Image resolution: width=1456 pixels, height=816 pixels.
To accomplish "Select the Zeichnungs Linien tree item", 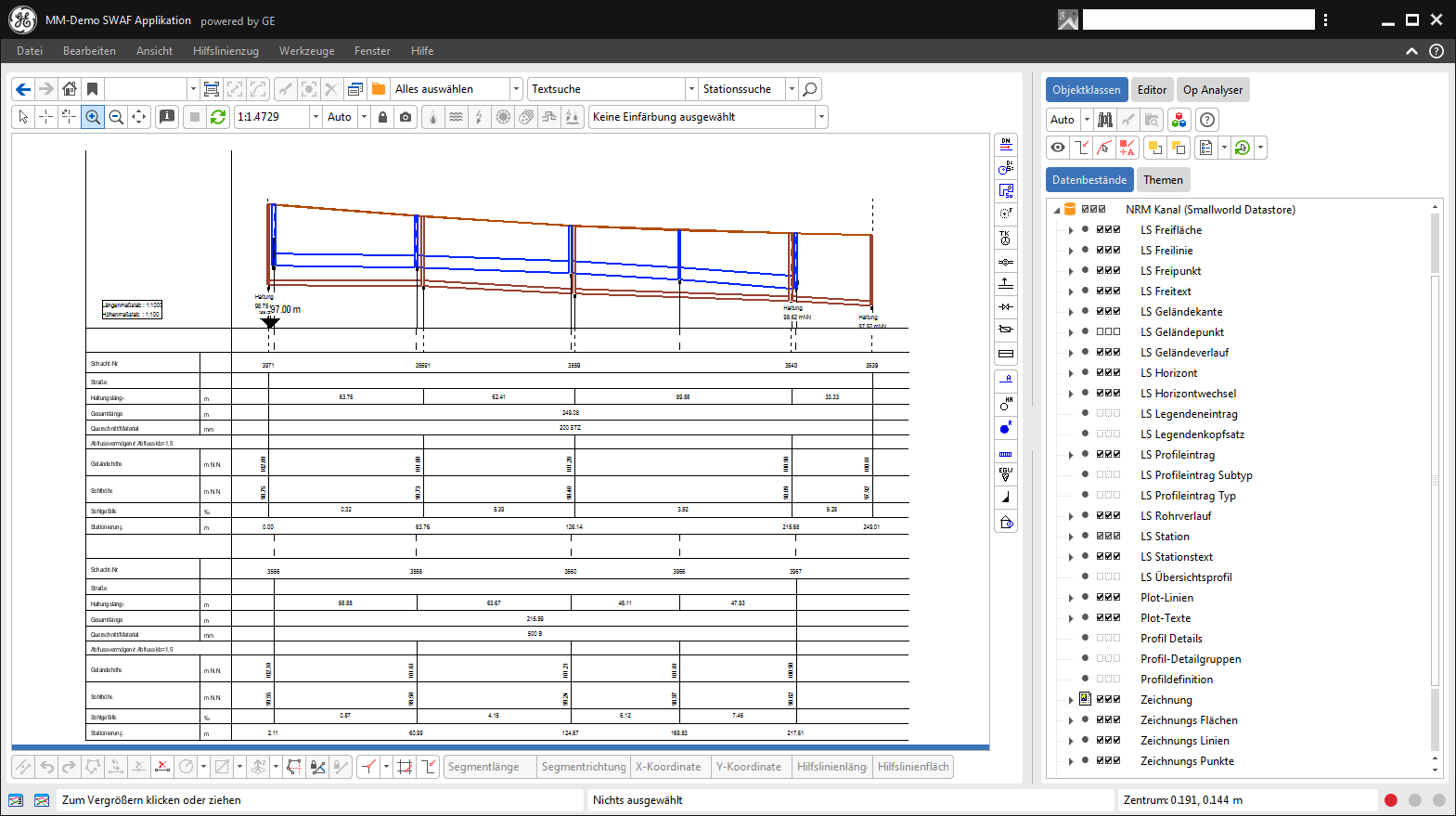I will pyautogui.click(x=1184, y=741).
